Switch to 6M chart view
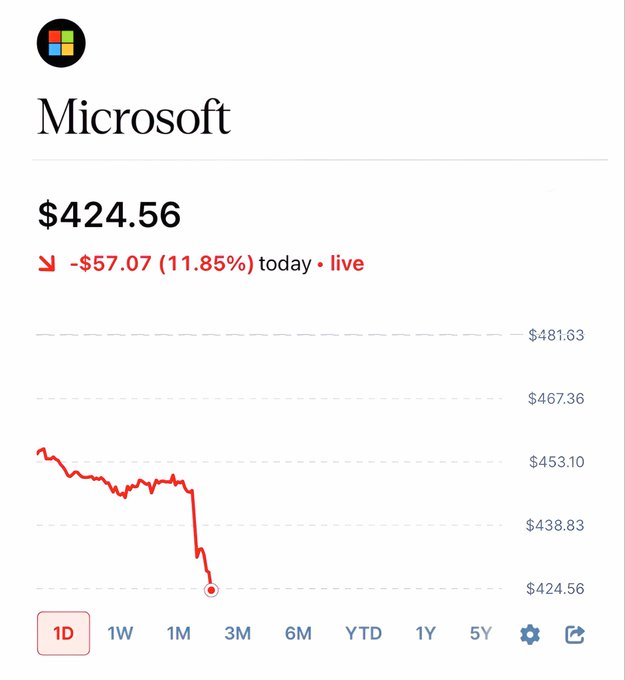This screenshot has height=680, width=625. [298, 633]
